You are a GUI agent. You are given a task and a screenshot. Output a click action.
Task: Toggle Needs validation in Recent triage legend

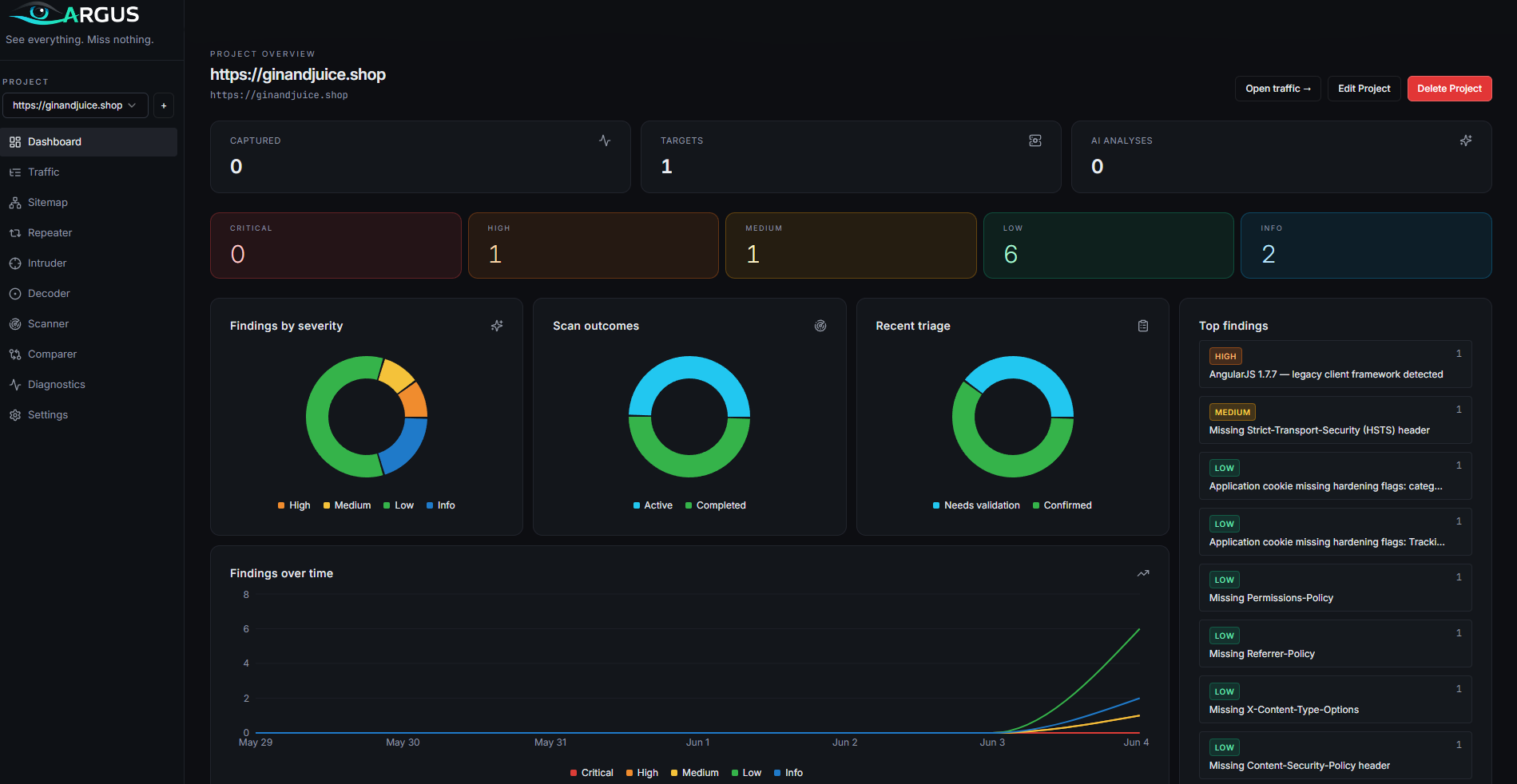tap(976, 505)
